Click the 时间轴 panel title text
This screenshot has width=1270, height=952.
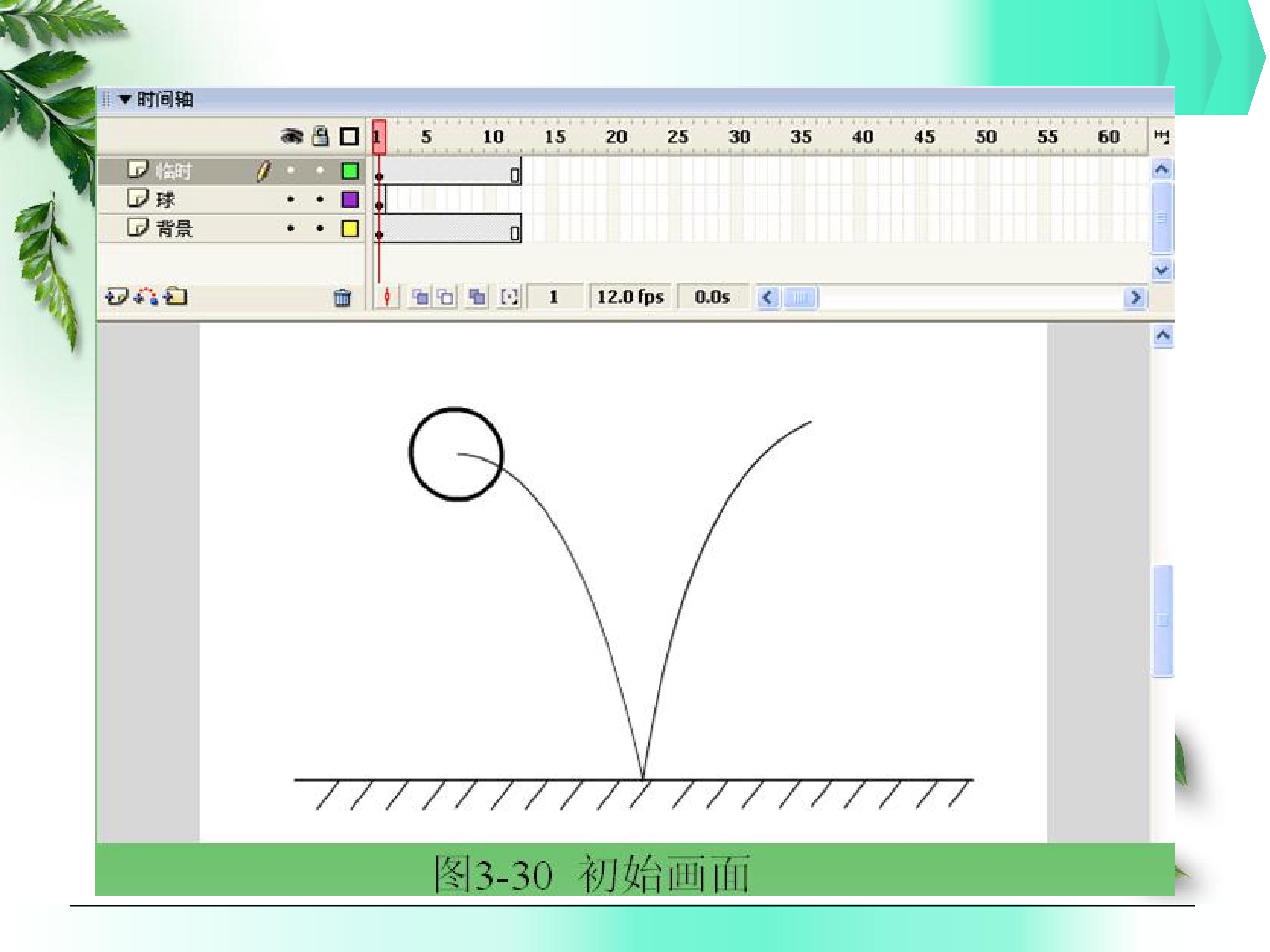pos(165,99)
